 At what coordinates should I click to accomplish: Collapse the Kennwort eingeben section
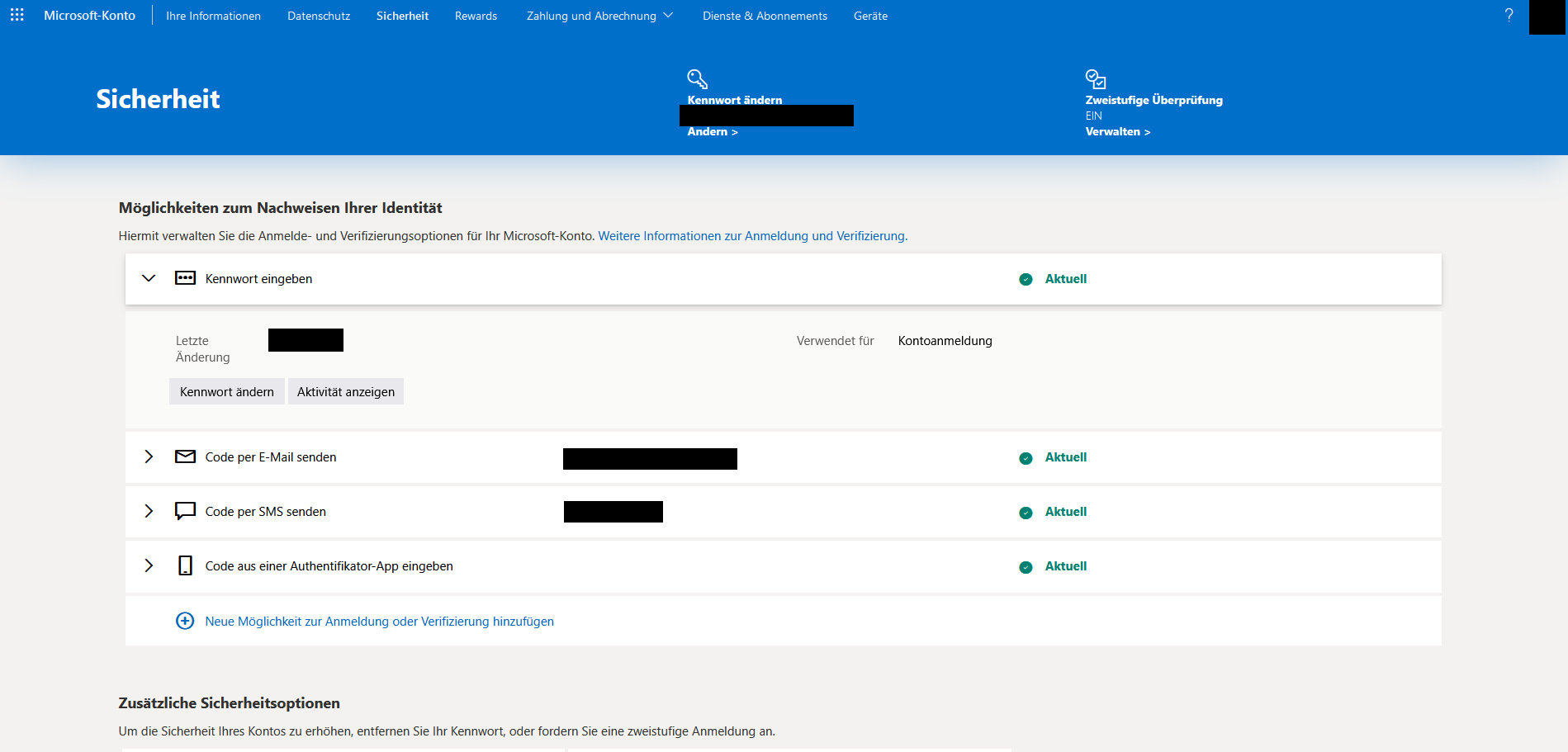pos(149,278)
